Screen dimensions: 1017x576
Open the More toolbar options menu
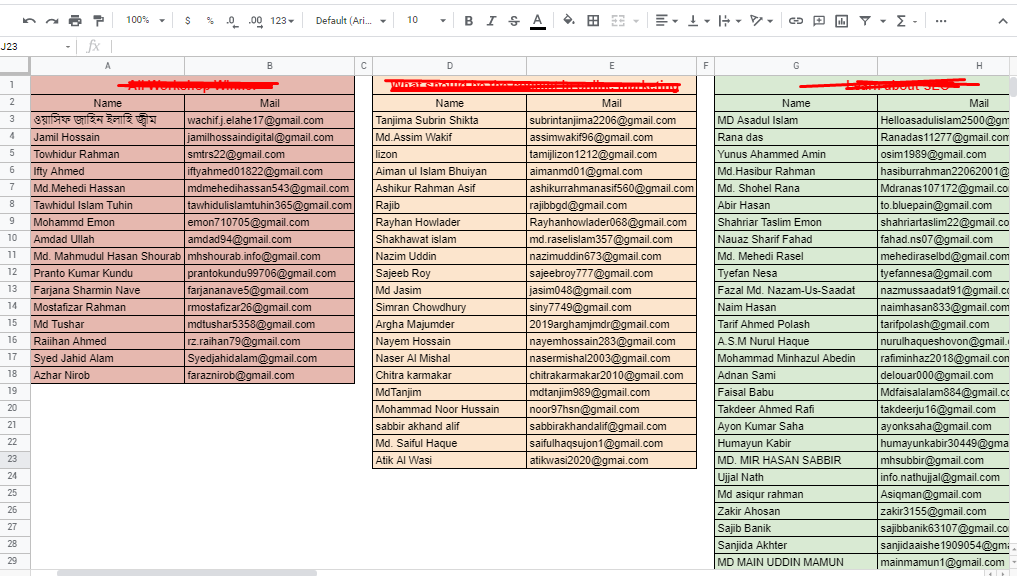point(940,21)
